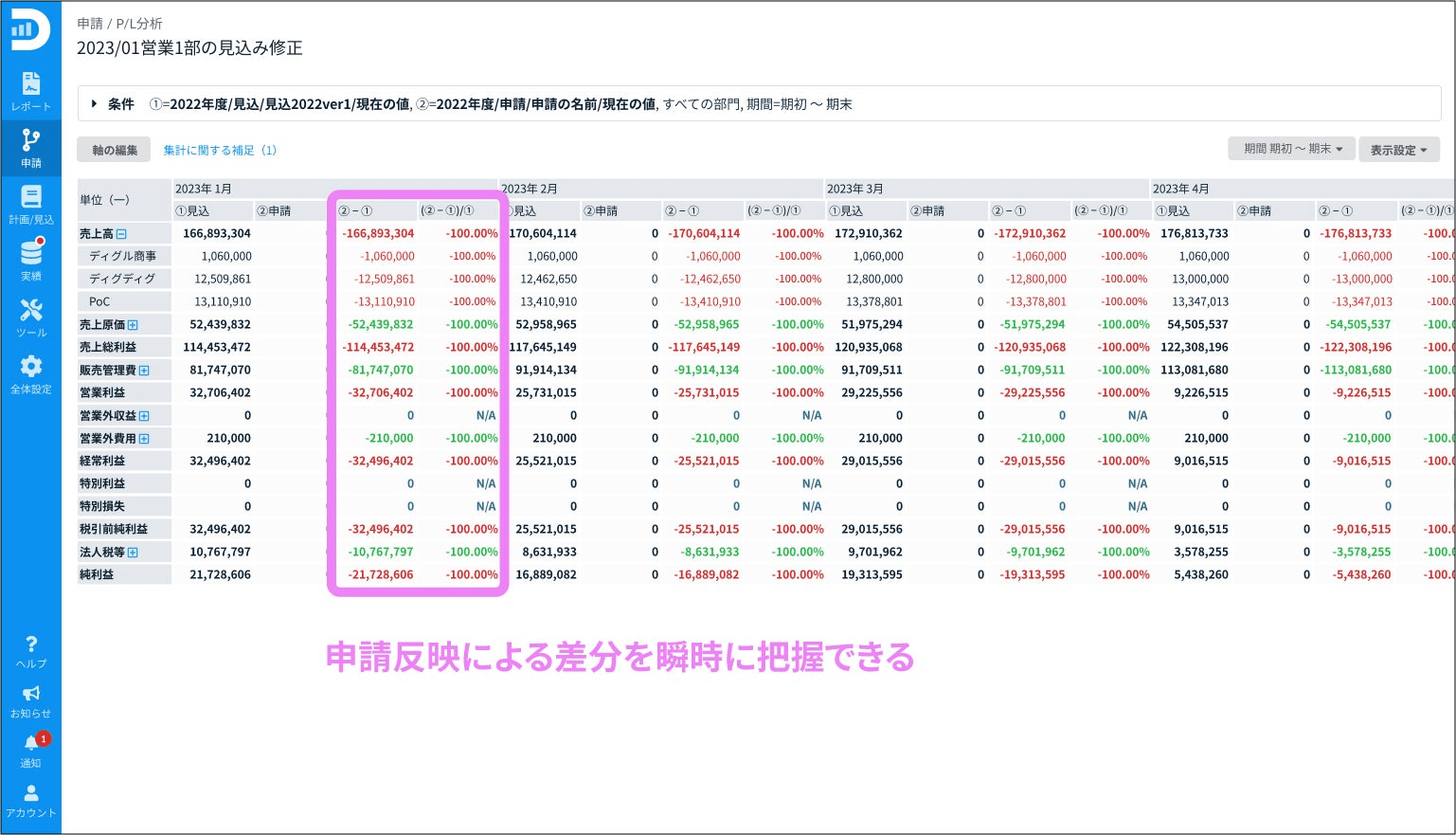1456x835 pixels.
Task: Open the 計画/見込 sidebar item
Action: (31, 203)
